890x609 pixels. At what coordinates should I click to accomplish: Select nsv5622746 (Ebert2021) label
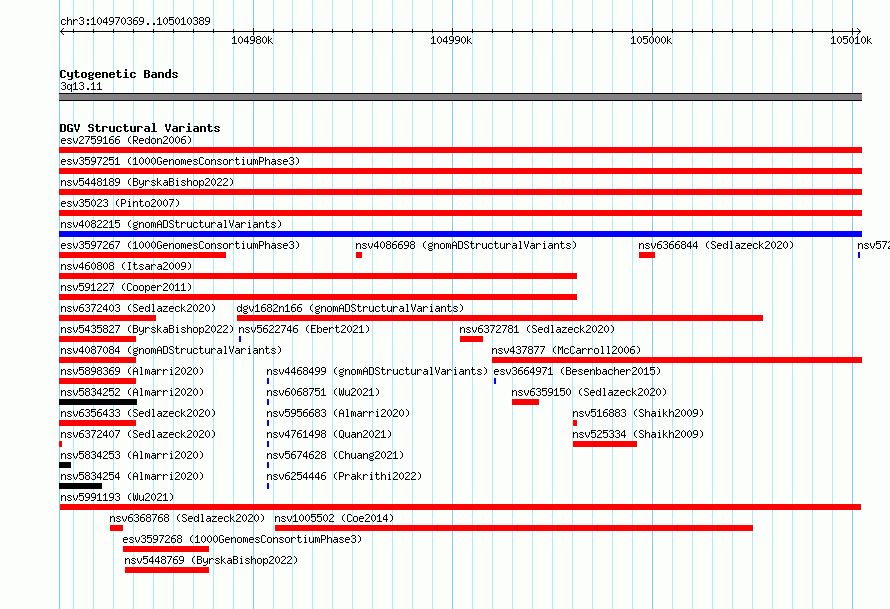pos(304,329)
